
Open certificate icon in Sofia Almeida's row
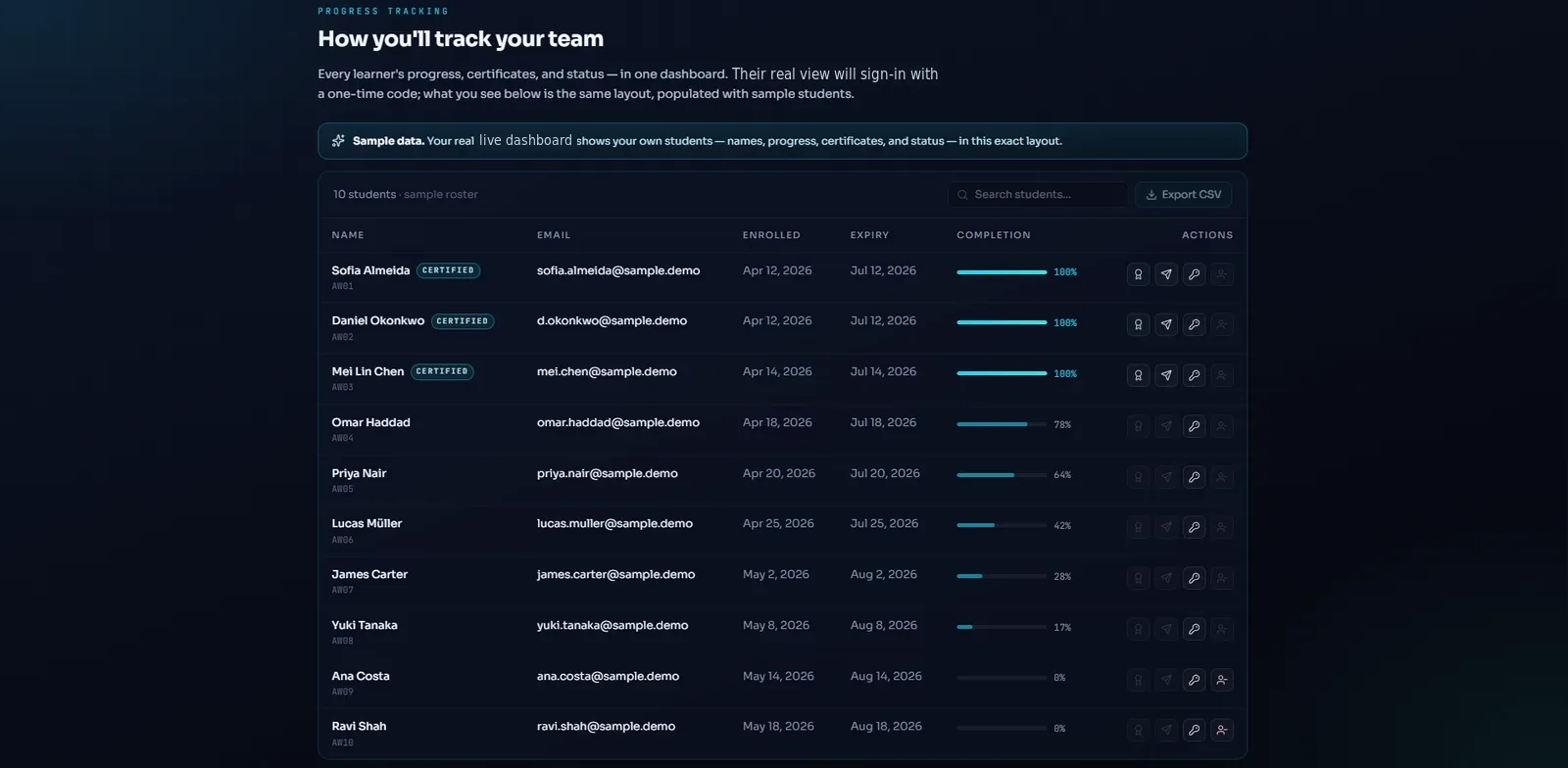[x=1138, y=274]
